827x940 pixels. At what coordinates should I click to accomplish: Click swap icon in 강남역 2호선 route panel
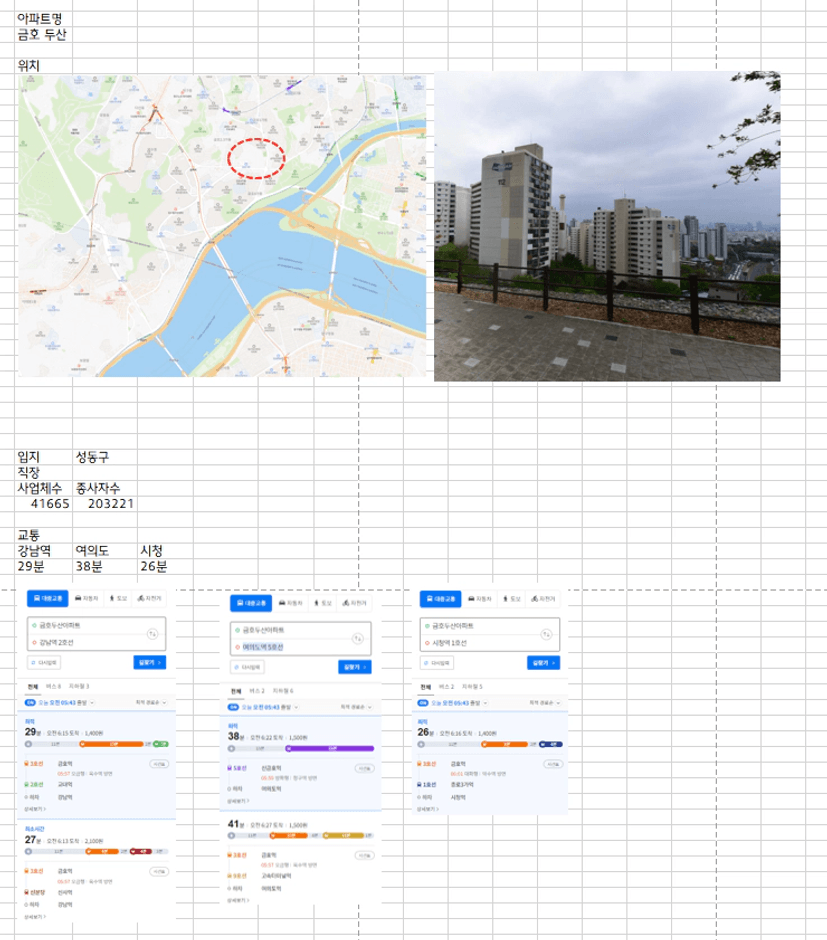152,634
